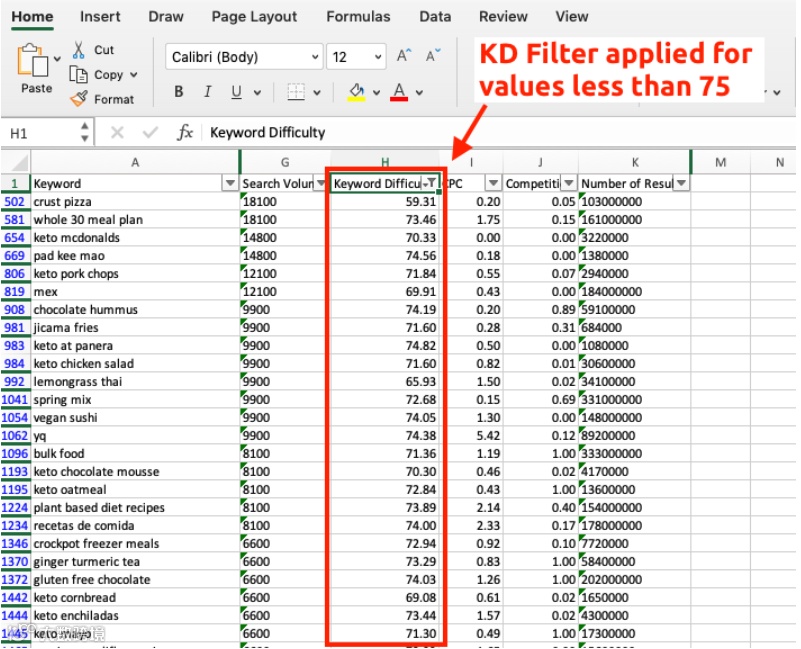Open the Keyword column filter dropdown
The width and height of the screenshot is (801, 649).
click(230, 183)
